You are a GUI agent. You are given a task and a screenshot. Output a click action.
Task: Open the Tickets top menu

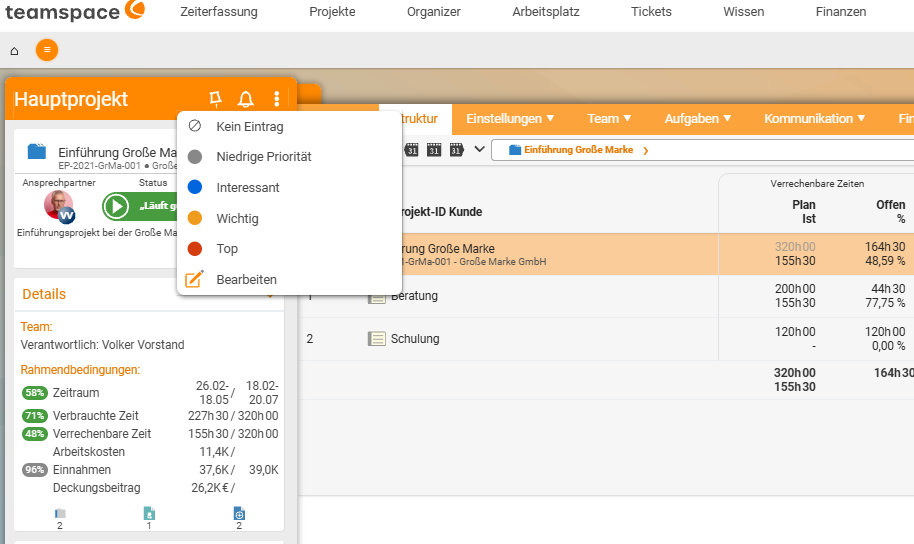[x=651, y=12]
